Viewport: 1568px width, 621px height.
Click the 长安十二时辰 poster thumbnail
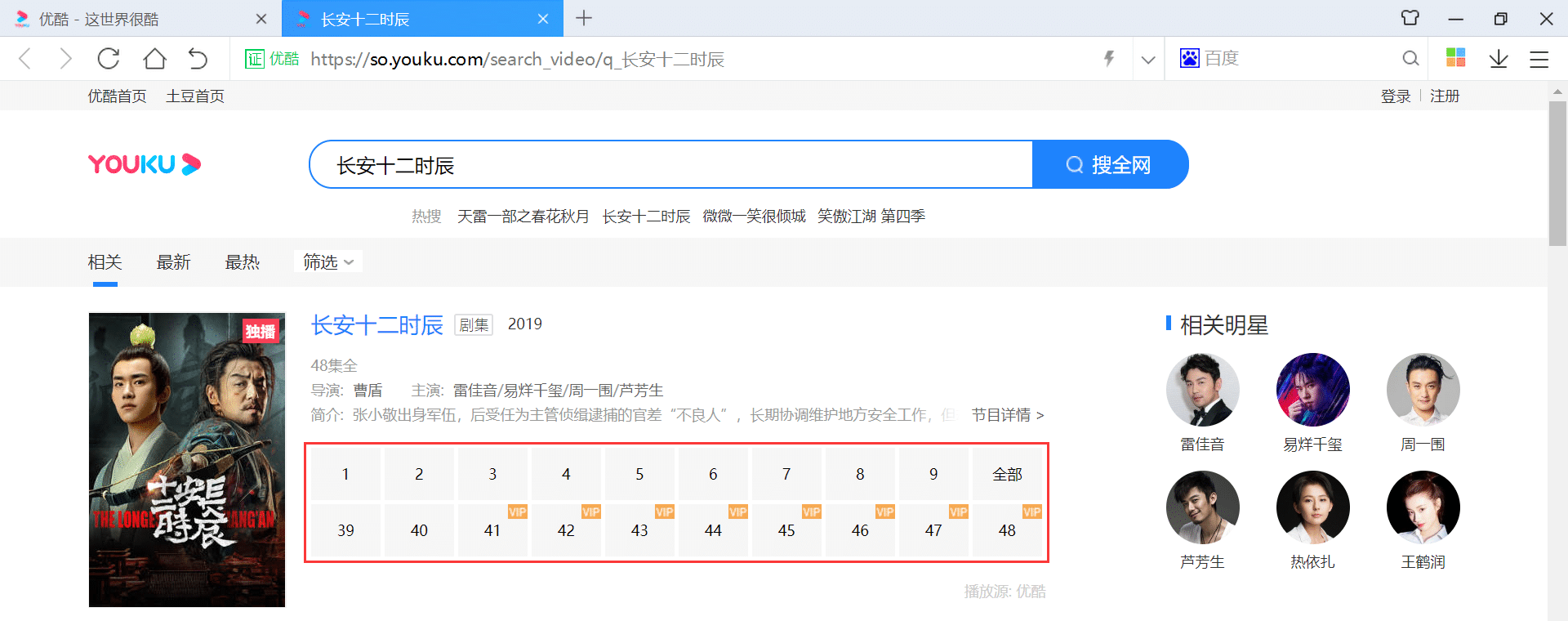pyautogui.click(x=187, y=459)
